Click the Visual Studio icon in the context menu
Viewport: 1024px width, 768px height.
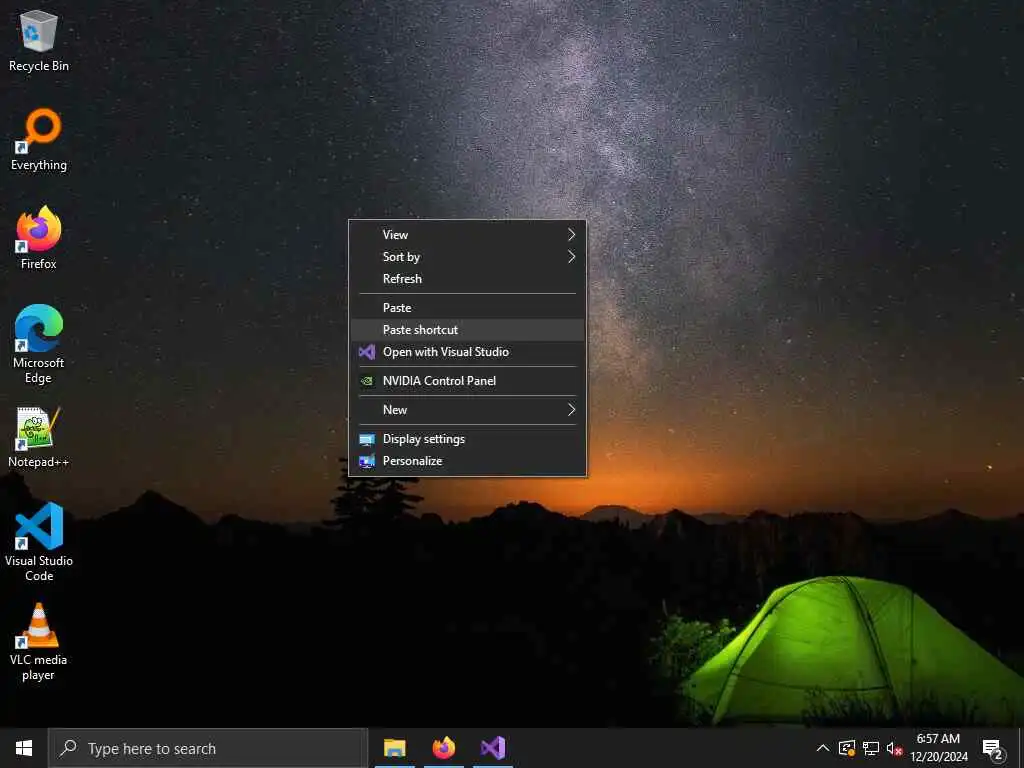tap(367, 352)
